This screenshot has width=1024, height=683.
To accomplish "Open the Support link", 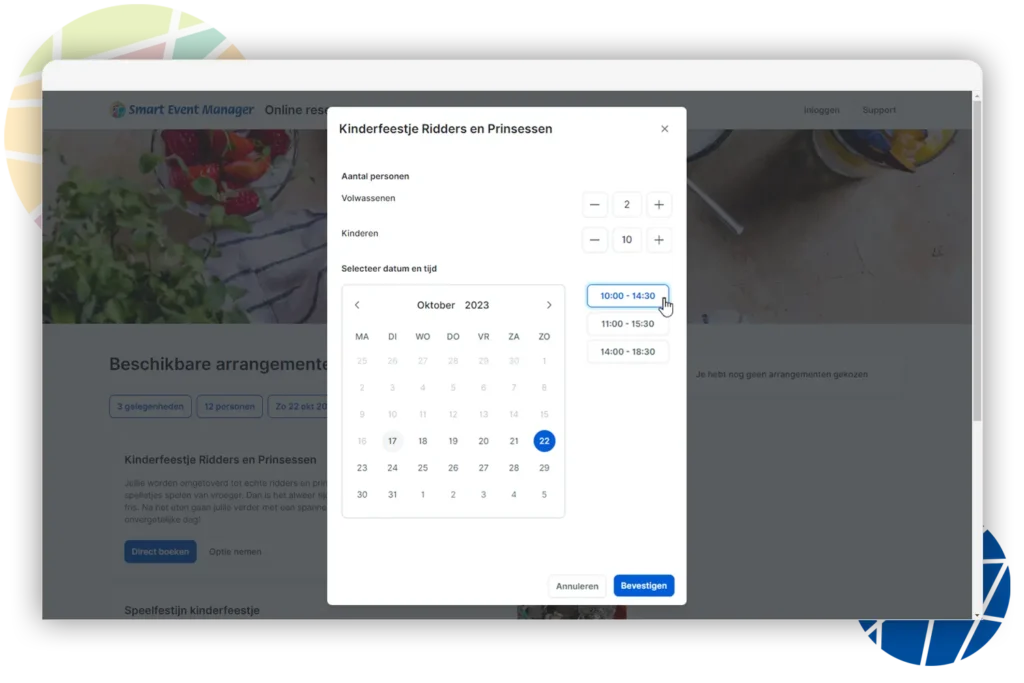I will click(879, 110).
